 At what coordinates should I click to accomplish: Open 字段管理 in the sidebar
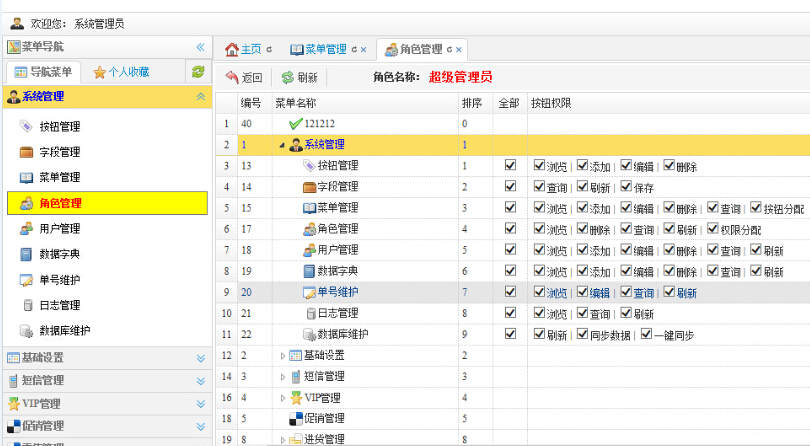pos(60,152)
